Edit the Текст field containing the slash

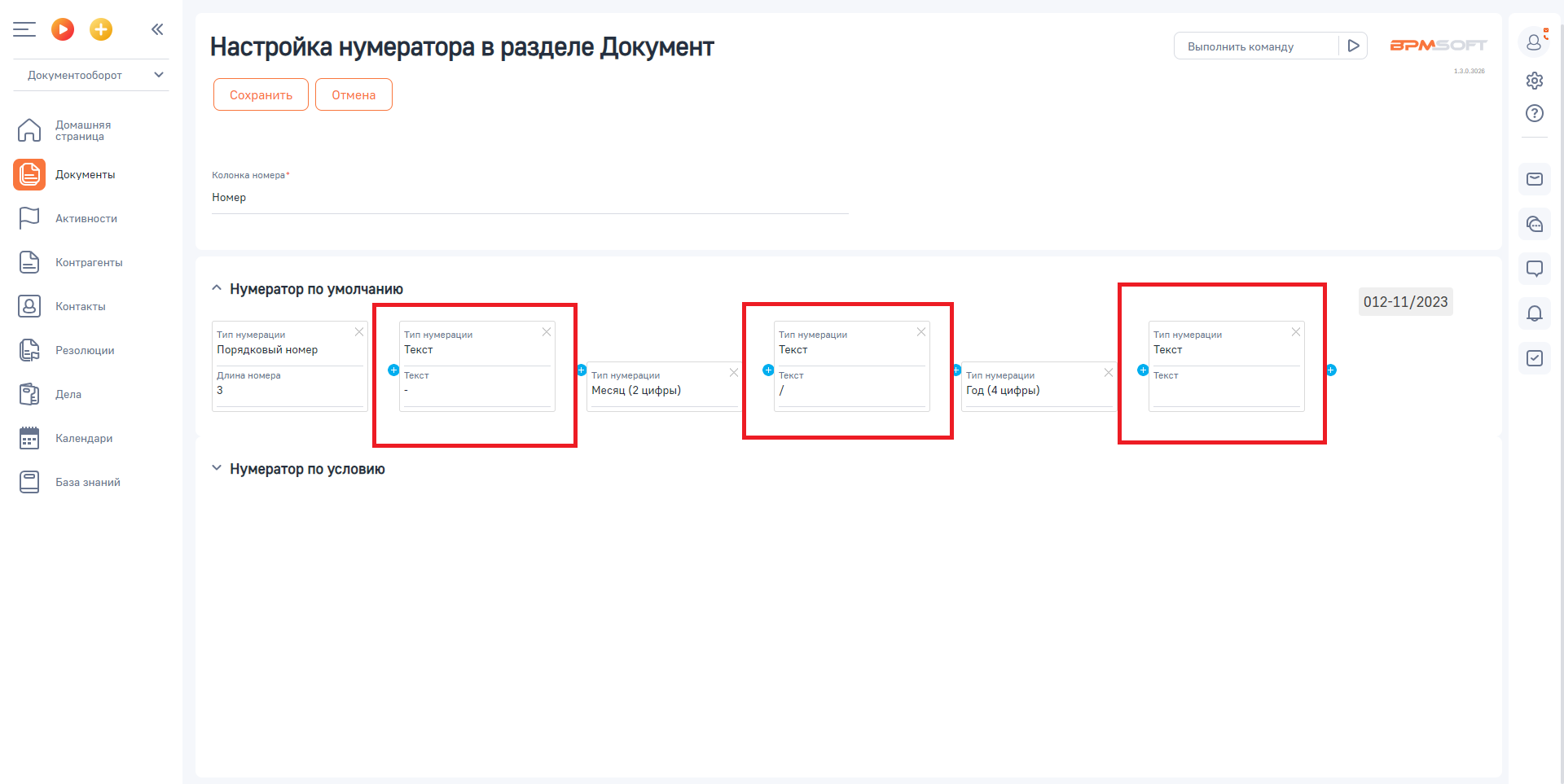pyautogui.click(x=852, y=391)
